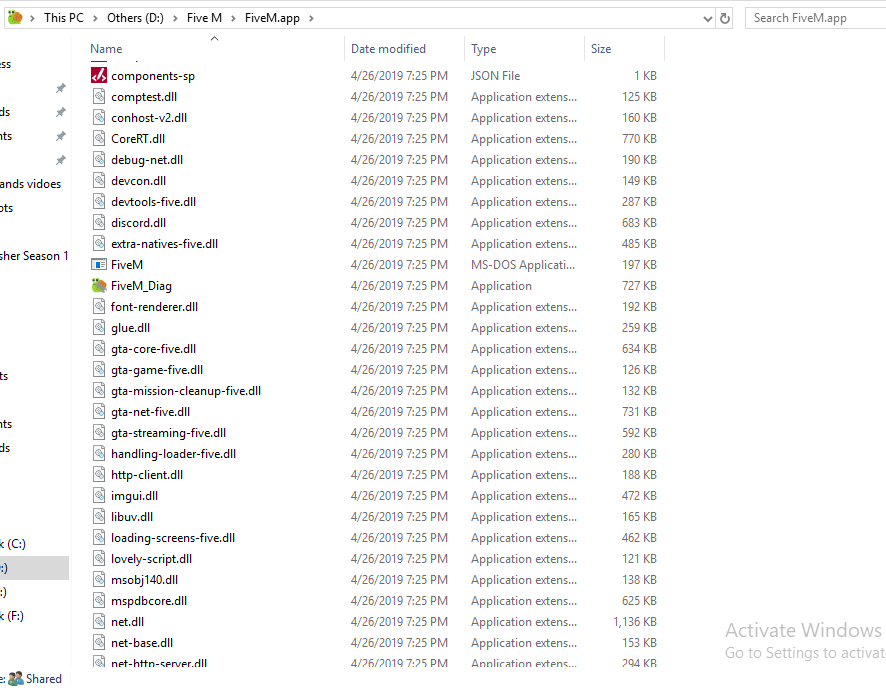Select the gta-streaming-five.dll file name
This screenshot has width=886, height=688.
pos(168,433)
